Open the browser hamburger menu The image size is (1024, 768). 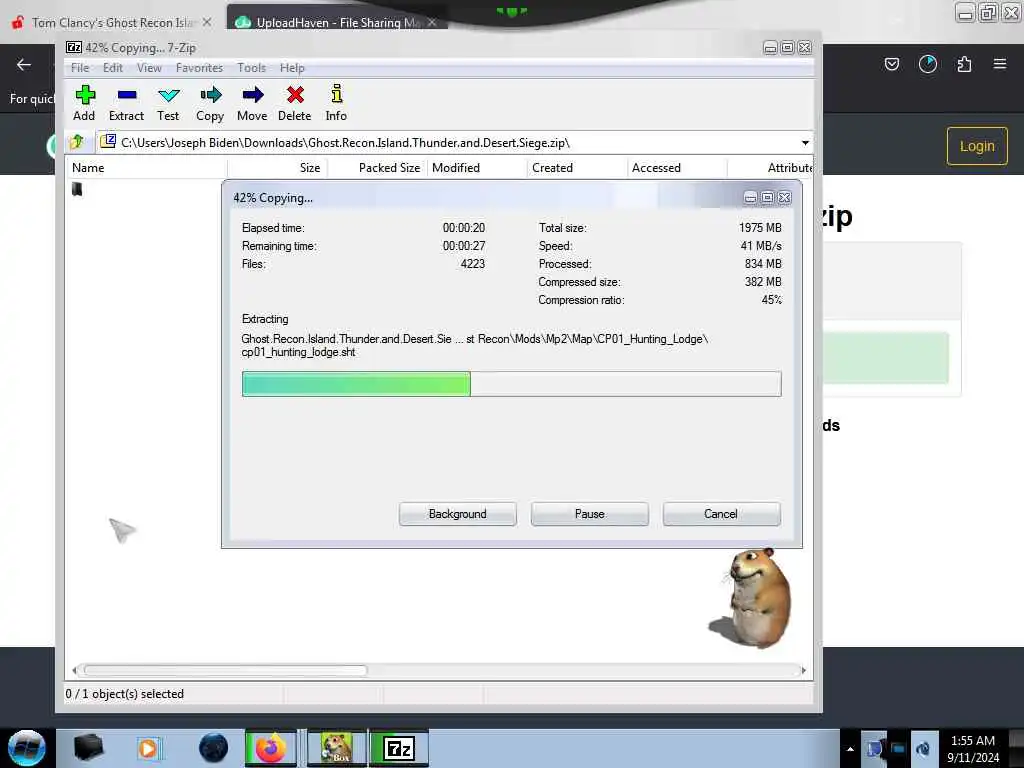pos(1000,64)
